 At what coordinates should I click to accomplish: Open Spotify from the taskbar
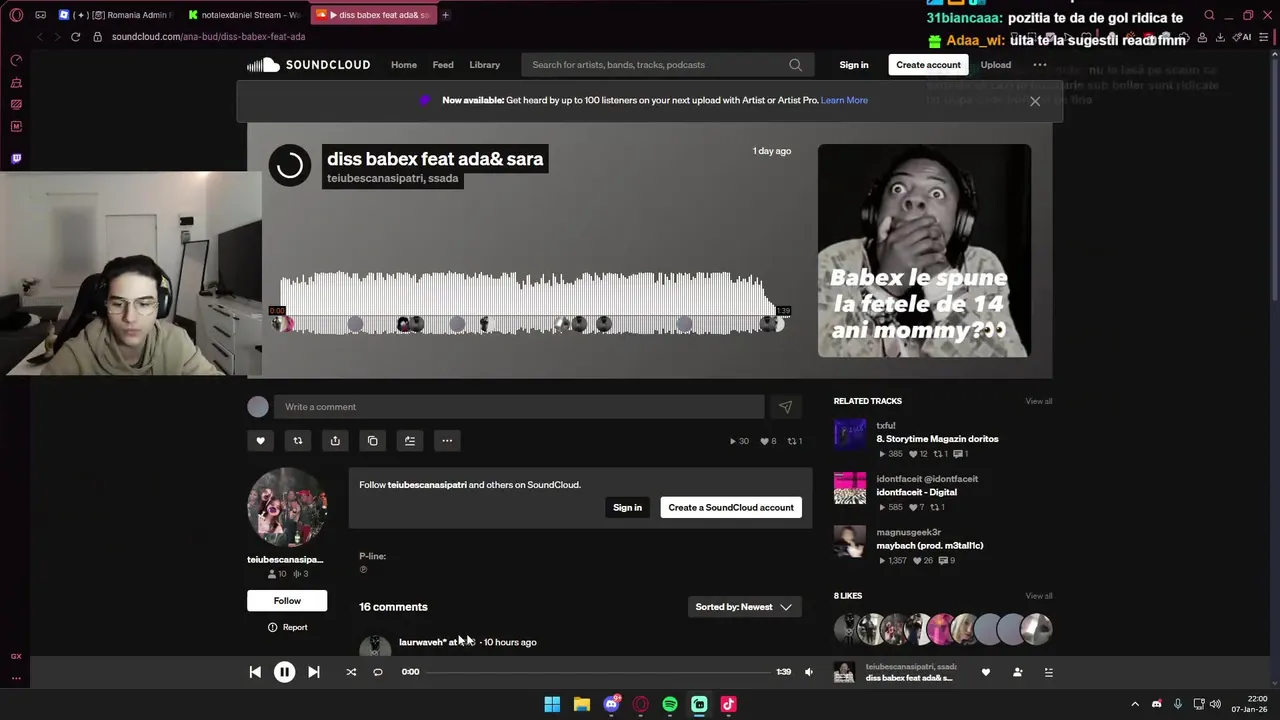tap(670, 704)
